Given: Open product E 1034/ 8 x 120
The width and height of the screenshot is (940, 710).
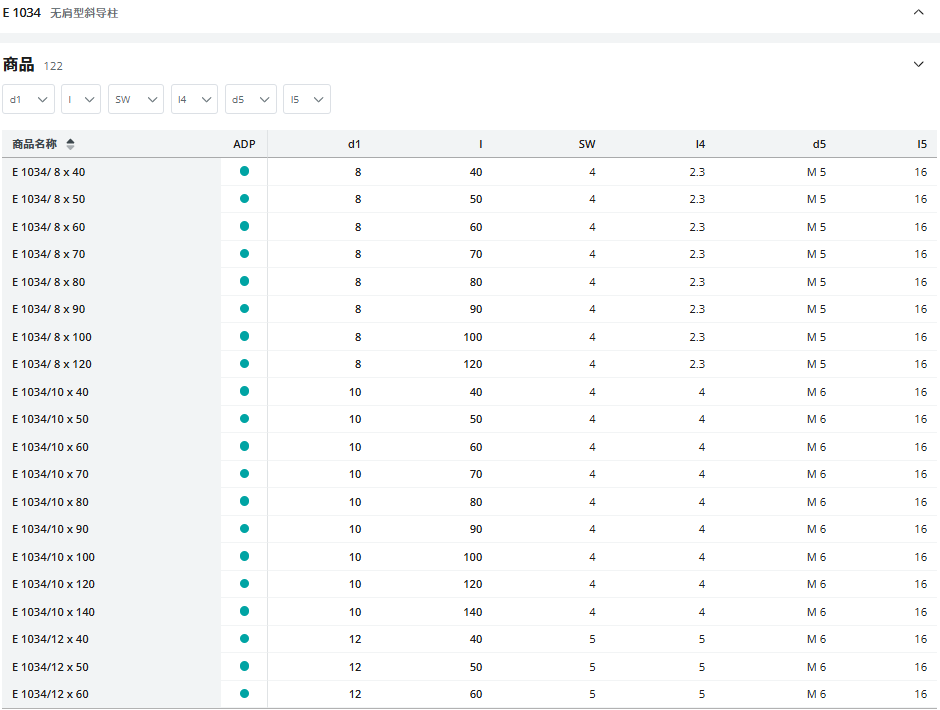Looking at the screenshot, I should click(52, 364).
